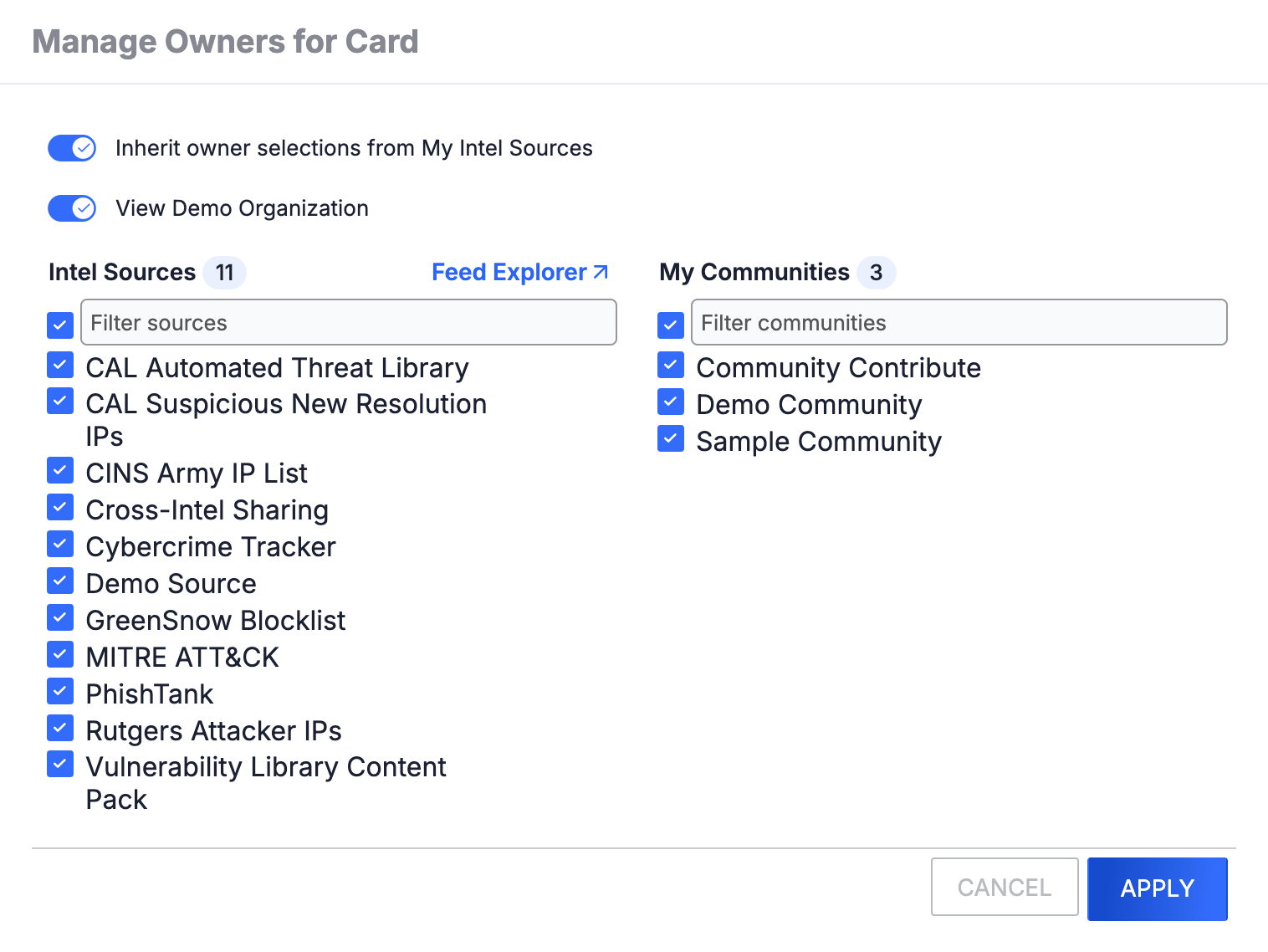Image resolution: width=1268 pixels, height=952 pixels.
Task: Deselect the PhishTank checkbox
Action: pos(60,691)
